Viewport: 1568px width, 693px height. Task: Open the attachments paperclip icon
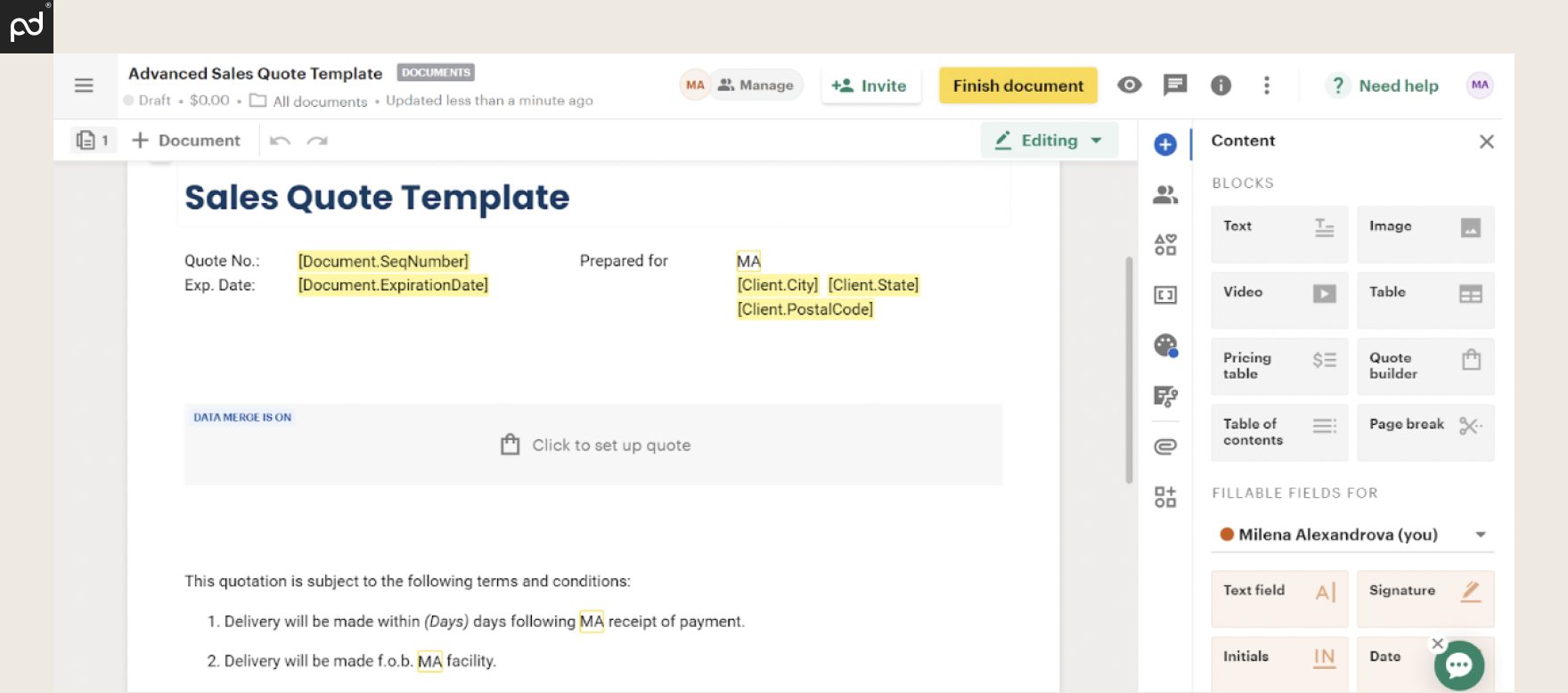(x=1165, y=446)
